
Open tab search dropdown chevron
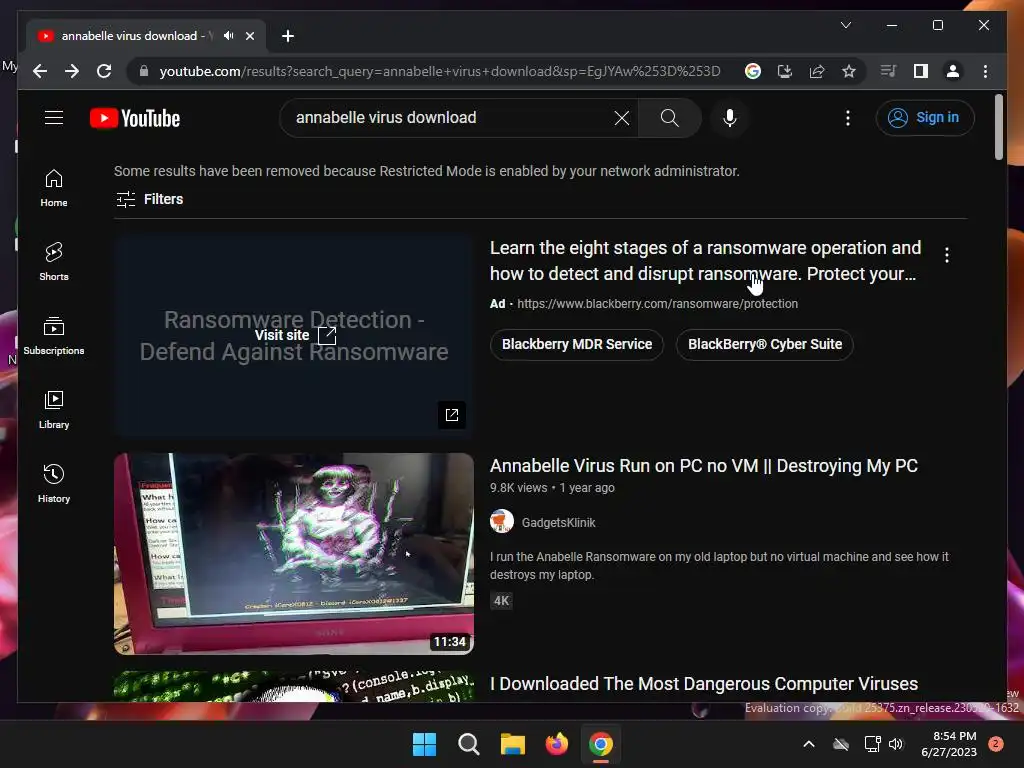point(846,25)
